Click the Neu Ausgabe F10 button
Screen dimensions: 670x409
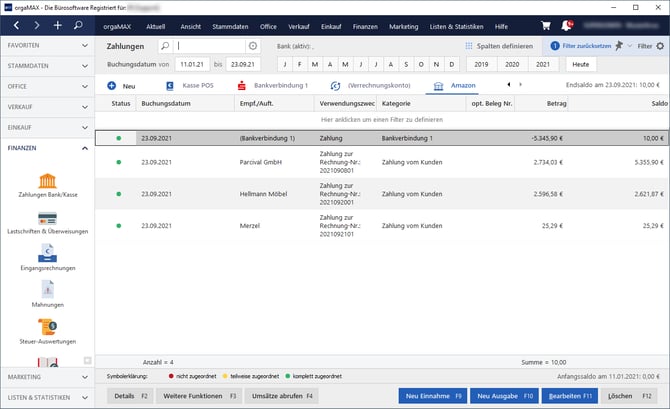click(505, 396)
